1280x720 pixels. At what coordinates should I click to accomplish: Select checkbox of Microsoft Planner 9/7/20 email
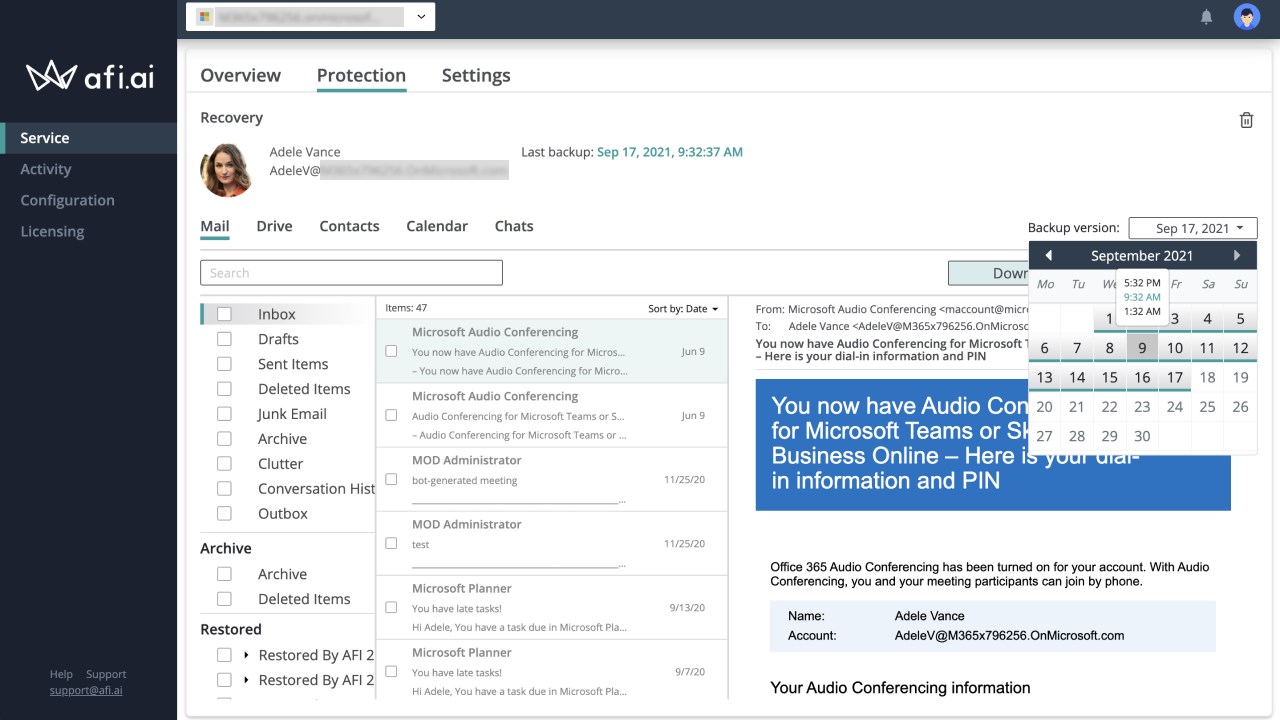pyautogui.click(x=391, y=671)
